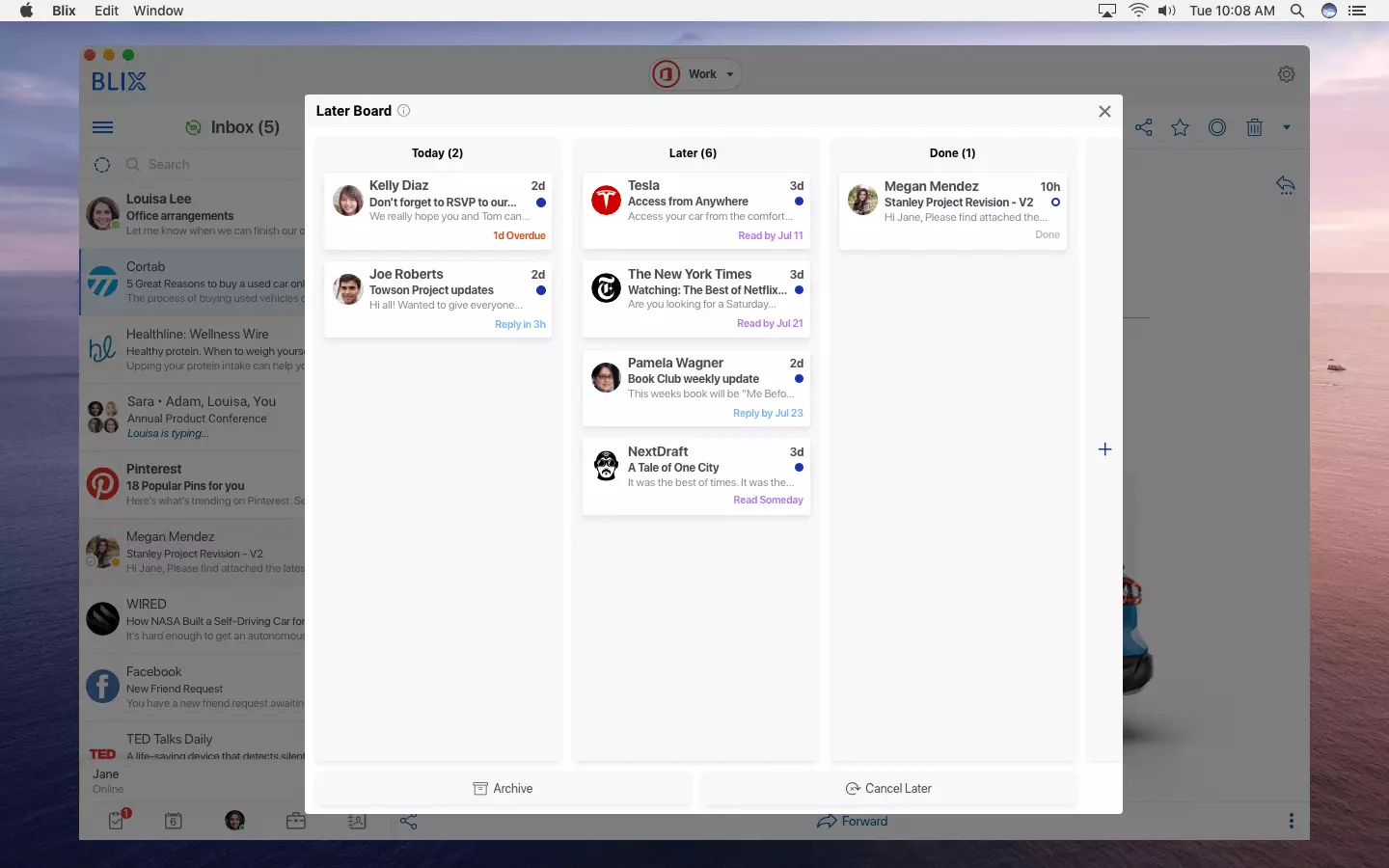Click the reply-all arrow icon
The width and height of the screenshot is (1389, 868).
coord(1285,184)
